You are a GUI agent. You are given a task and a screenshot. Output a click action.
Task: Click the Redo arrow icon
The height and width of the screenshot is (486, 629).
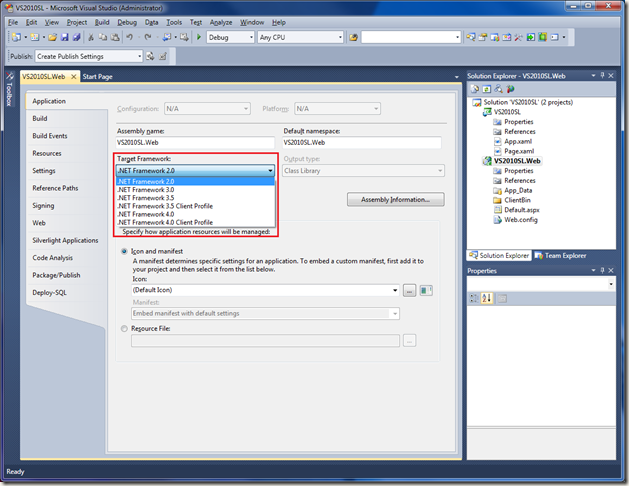[148, 37]
